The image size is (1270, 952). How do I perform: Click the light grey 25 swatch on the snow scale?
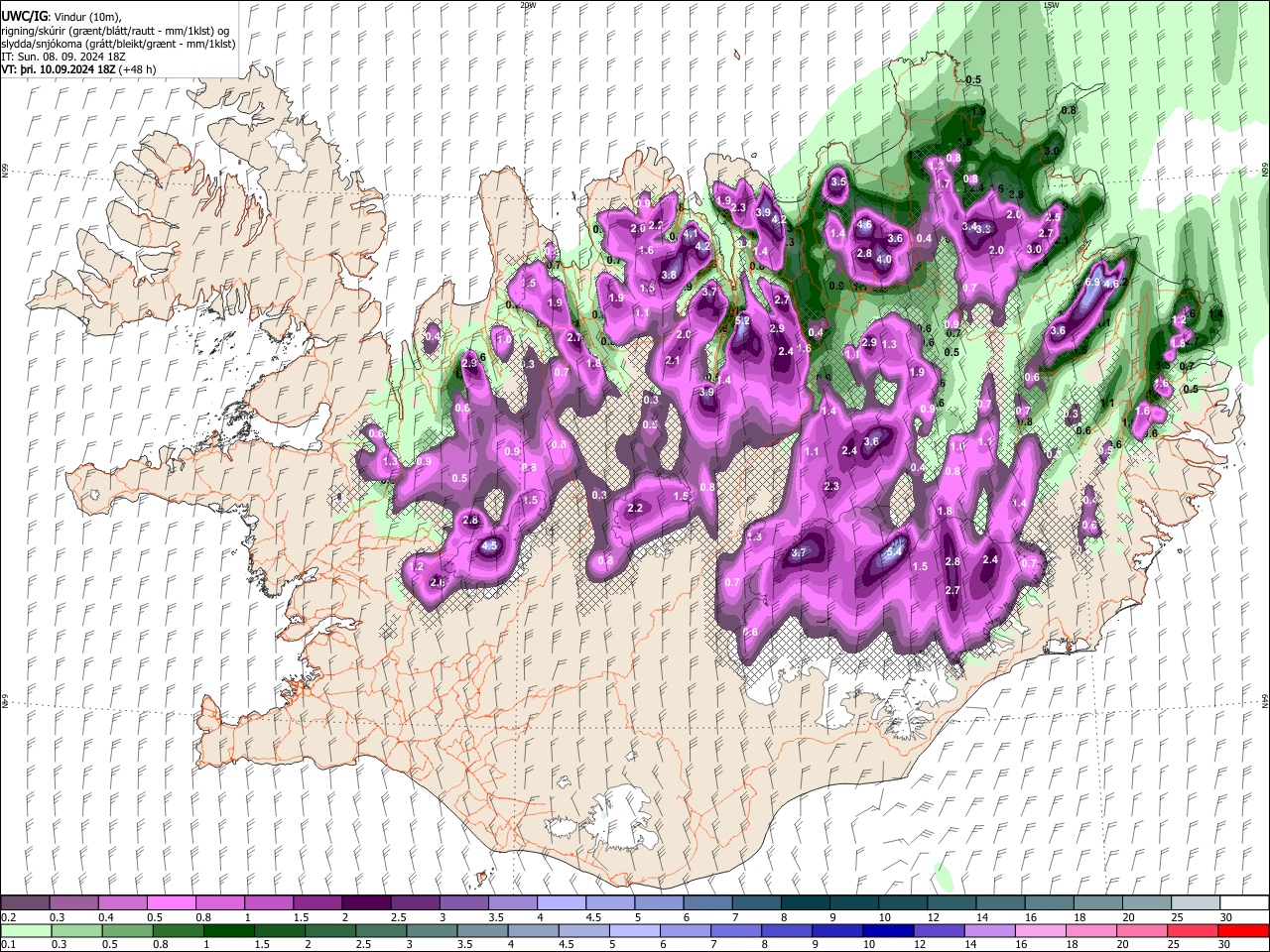coord(1196,903)
